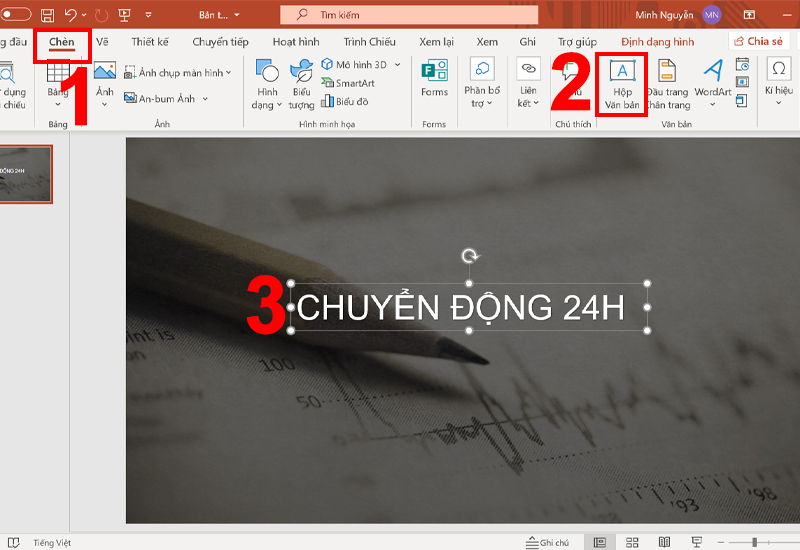
Task: Open the Hình dạng shapes dropdown
Action: (267, 85)
